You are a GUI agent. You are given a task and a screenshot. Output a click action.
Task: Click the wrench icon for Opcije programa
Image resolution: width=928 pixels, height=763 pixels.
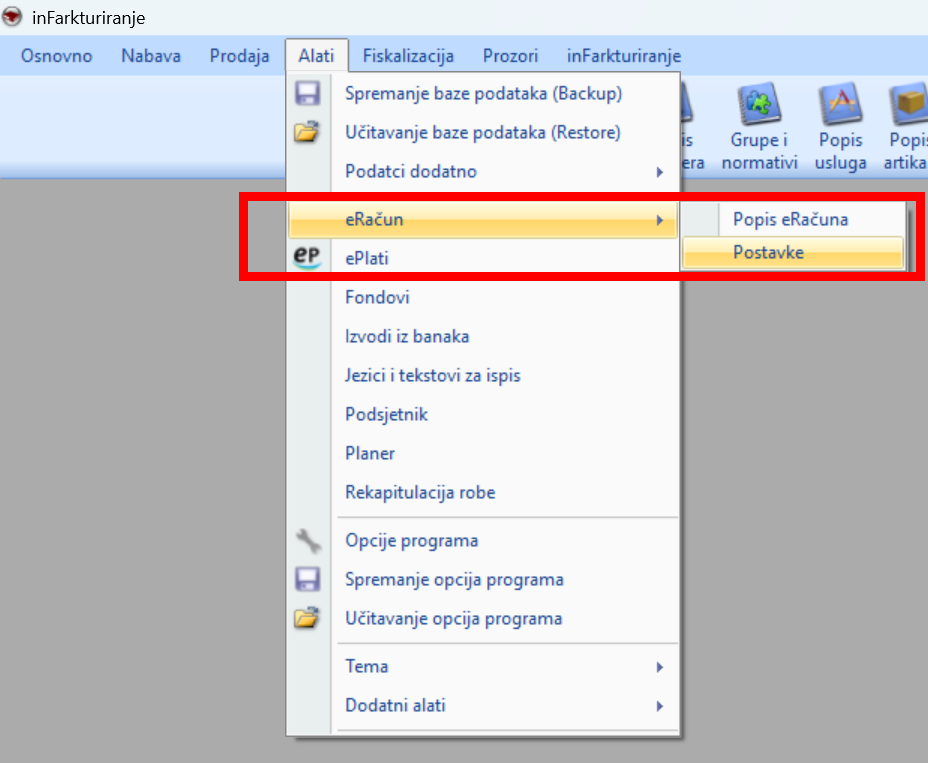[x=307, y=541]
